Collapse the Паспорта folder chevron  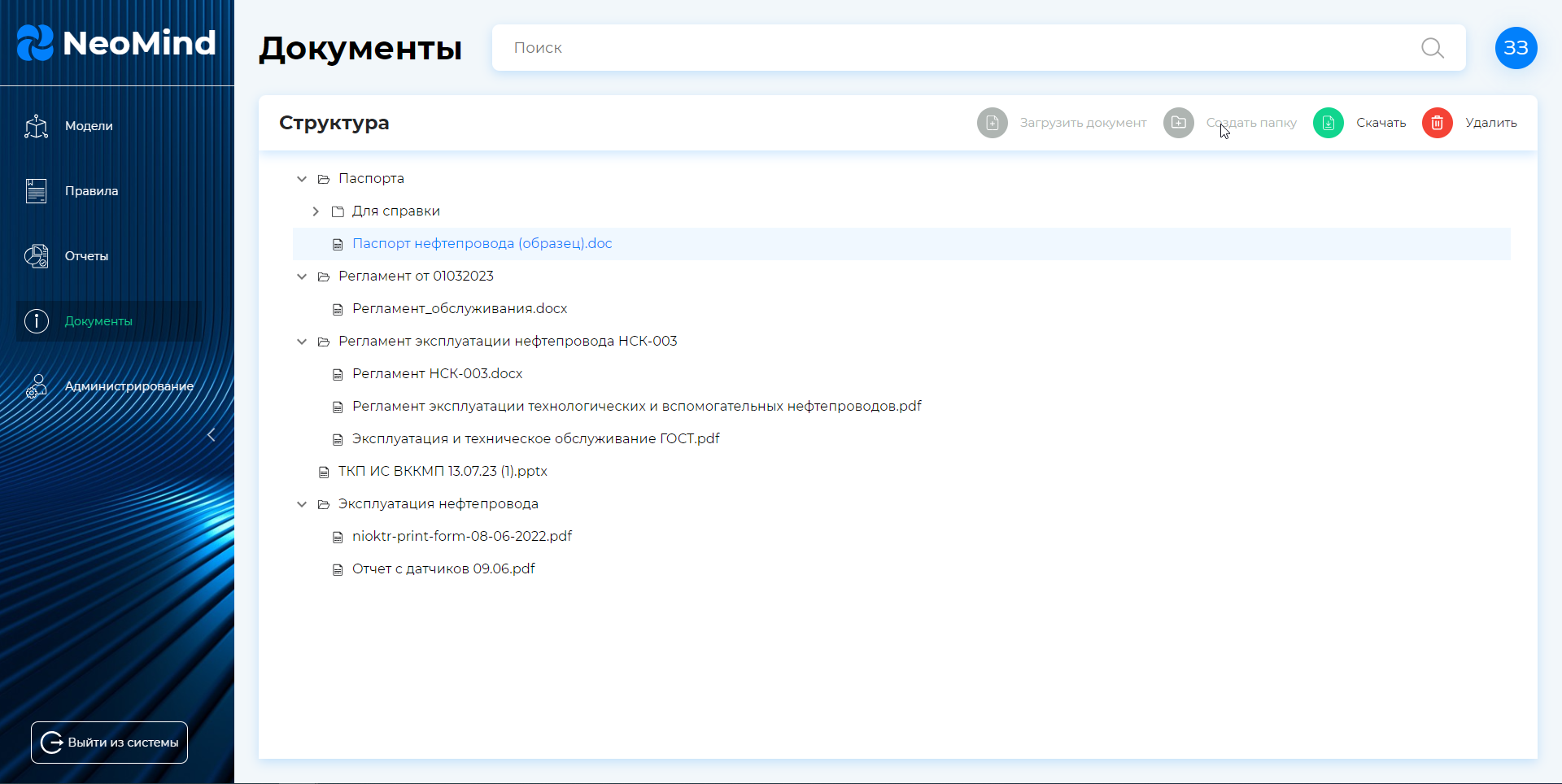302,179
